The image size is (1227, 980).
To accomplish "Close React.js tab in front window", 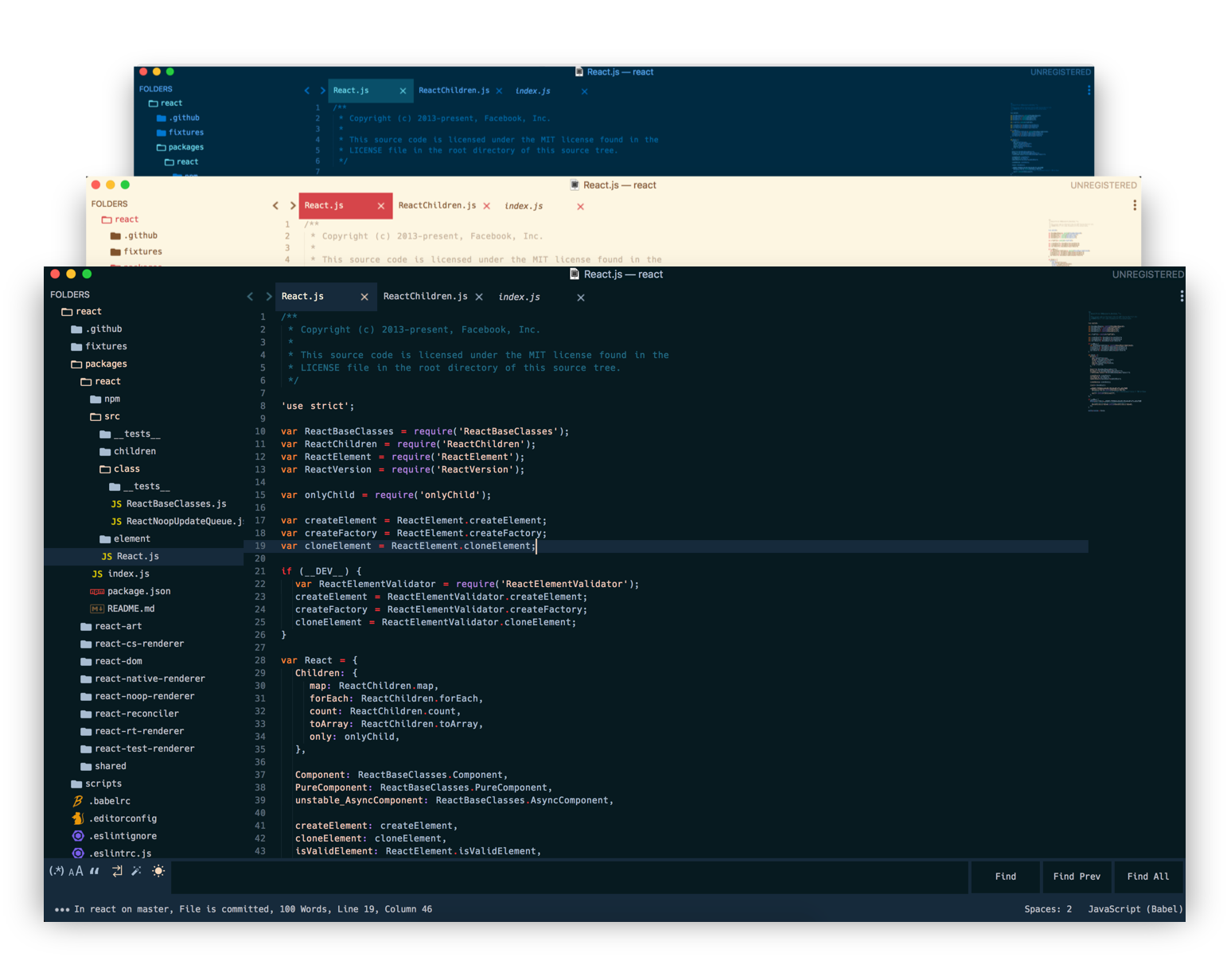I will point(364,297).
